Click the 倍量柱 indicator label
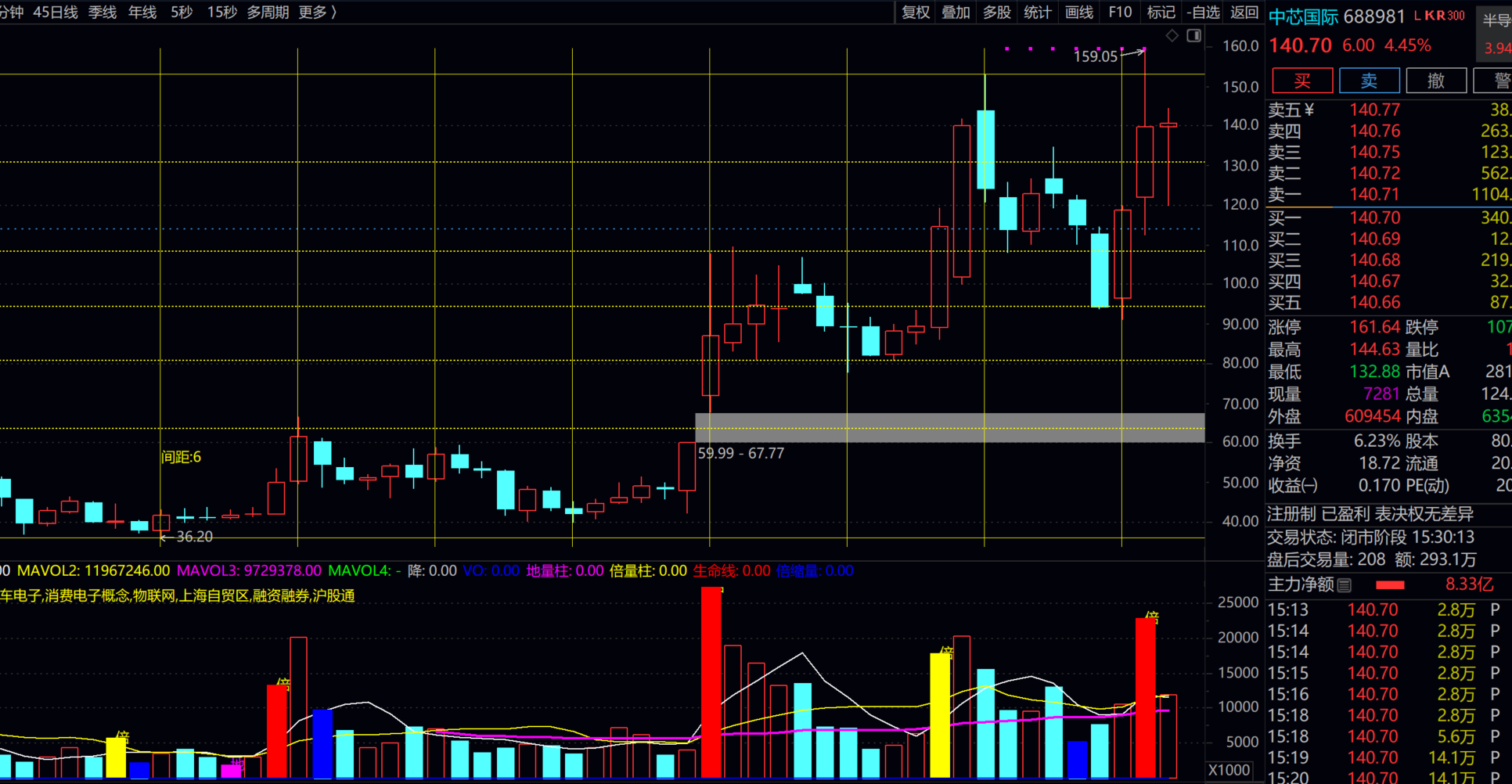 (648, 570)
